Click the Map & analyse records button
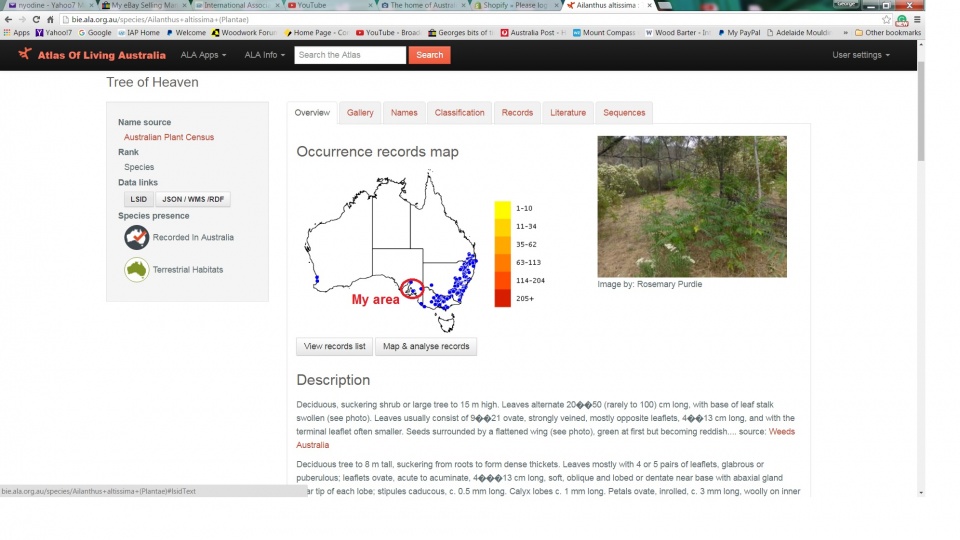Viewport: 960px width, 540px height. pos(426,346)
